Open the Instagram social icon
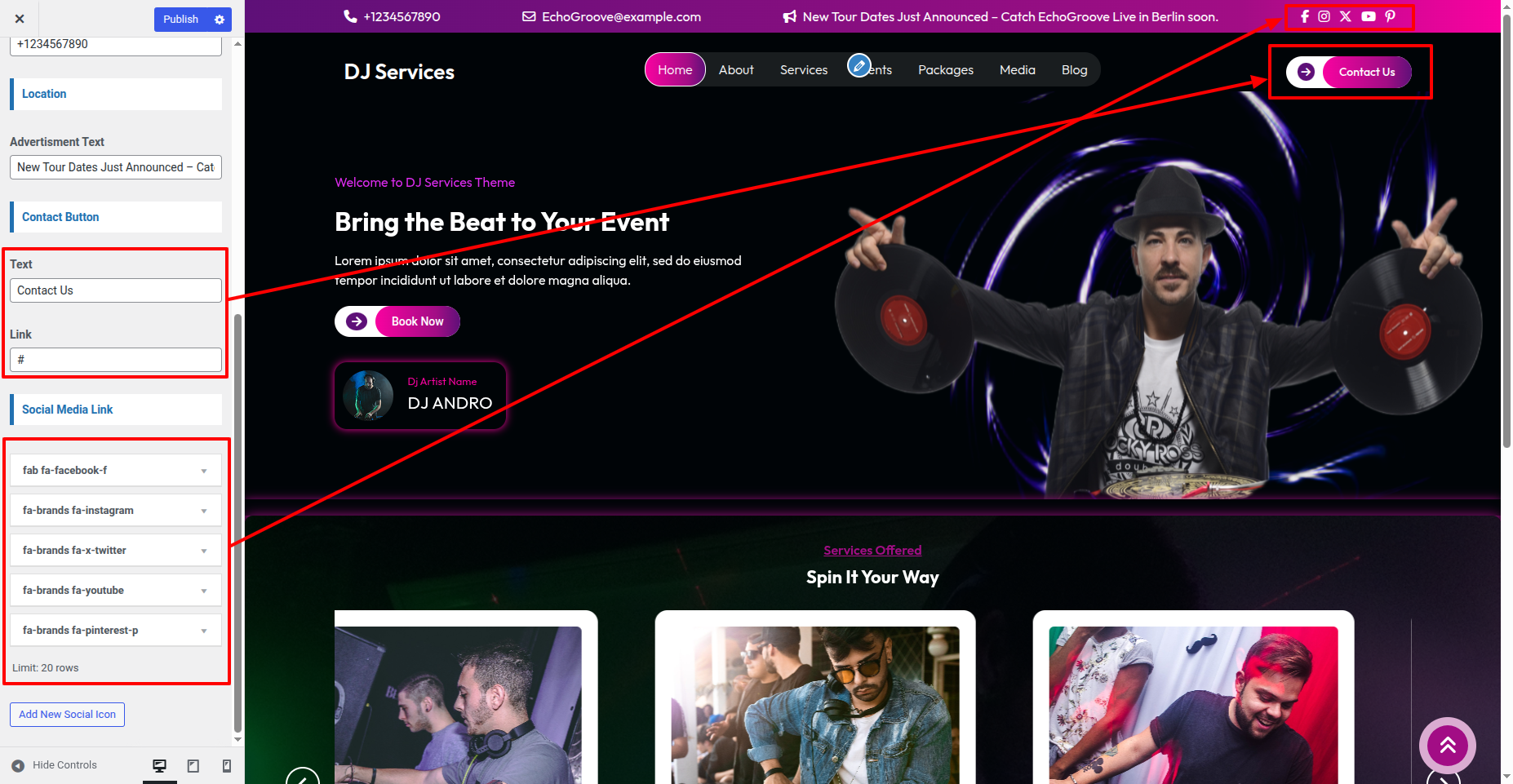The image size is (1513, 784). pyautogui.click(x=1324, y=16)
